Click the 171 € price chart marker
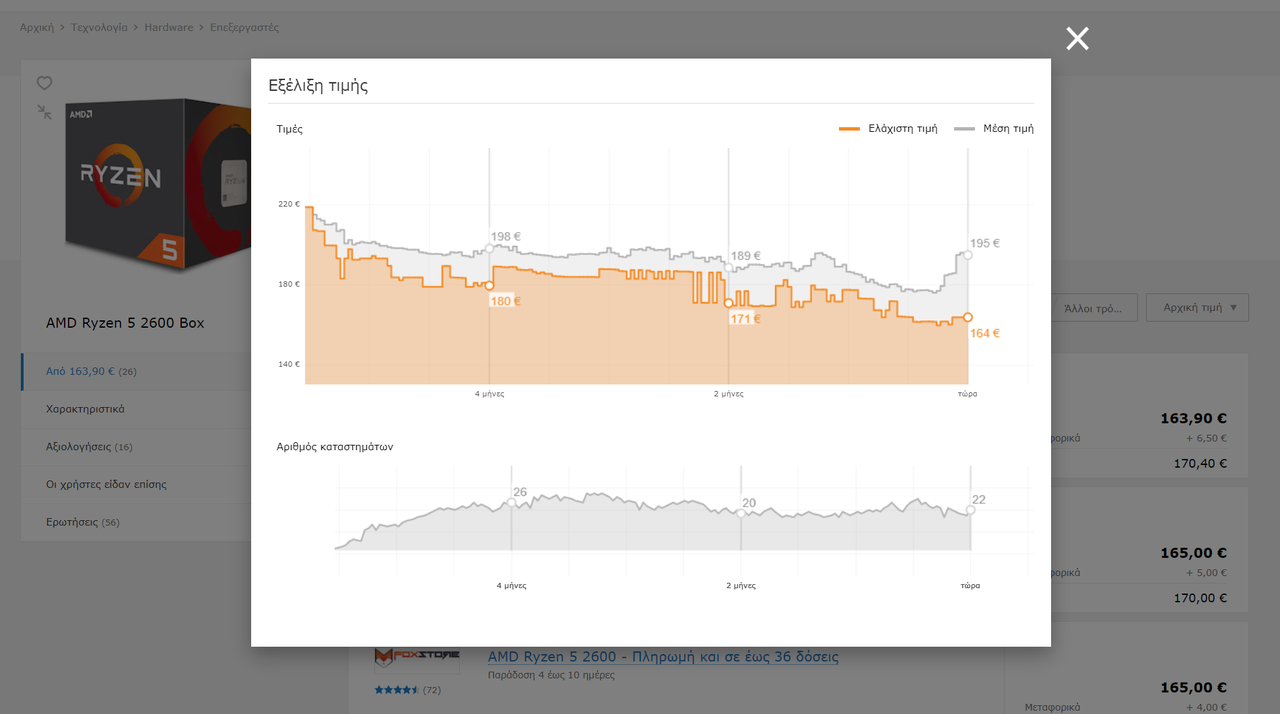This screenshot has width=1280, height=714. 728,303
